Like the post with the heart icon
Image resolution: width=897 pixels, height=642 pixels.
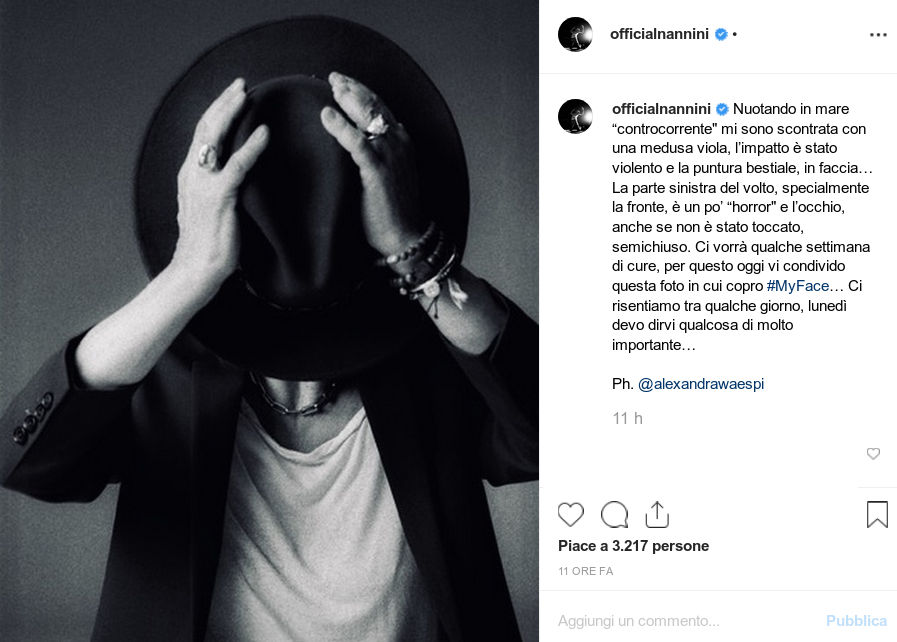click(x=570, y=514)
